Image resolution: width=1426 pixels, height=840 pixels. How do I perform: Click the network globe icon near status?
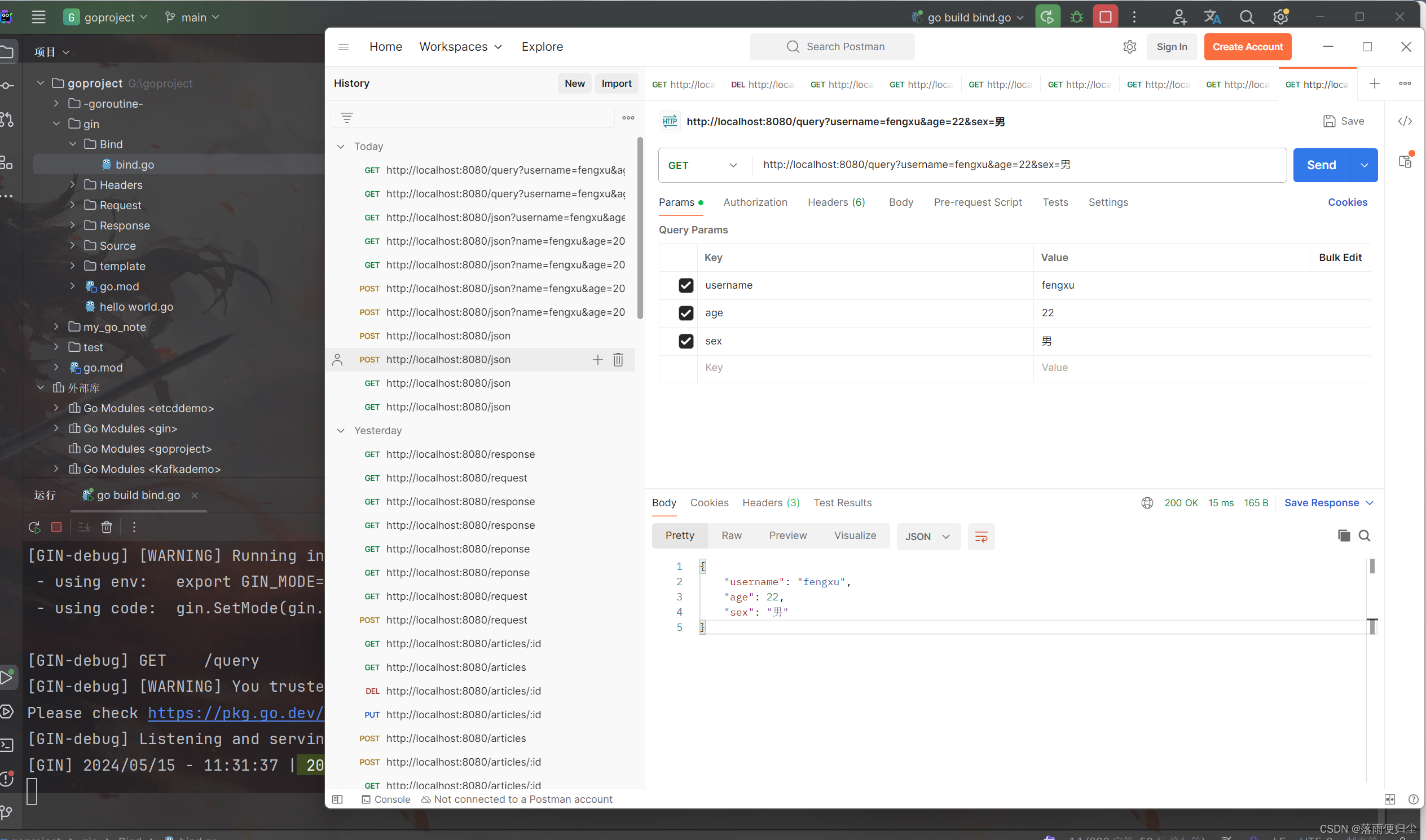click(x=1147, y=503)
